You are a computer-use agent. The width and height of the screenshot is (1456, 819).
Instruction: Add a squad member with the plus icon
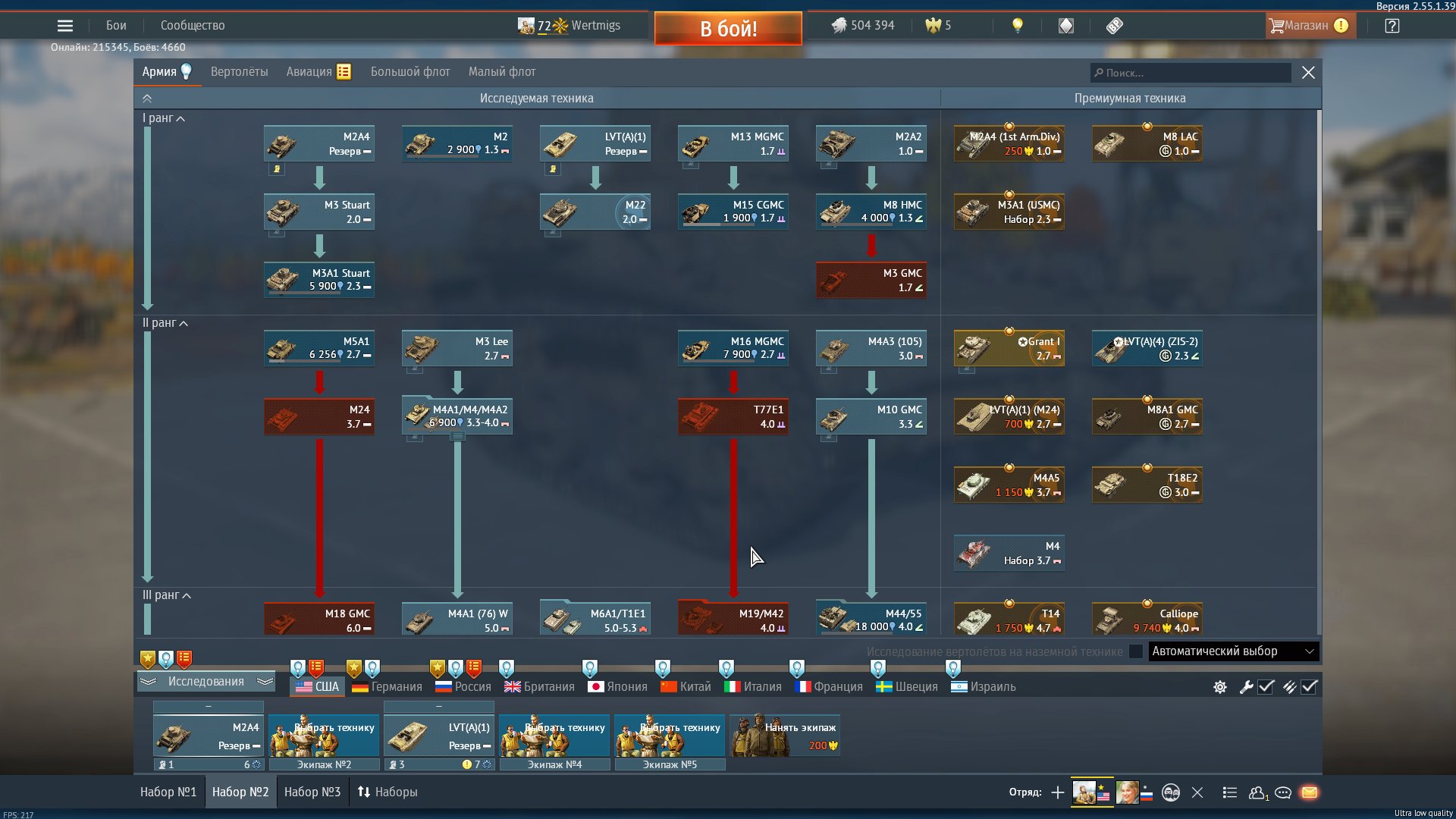1058,792
